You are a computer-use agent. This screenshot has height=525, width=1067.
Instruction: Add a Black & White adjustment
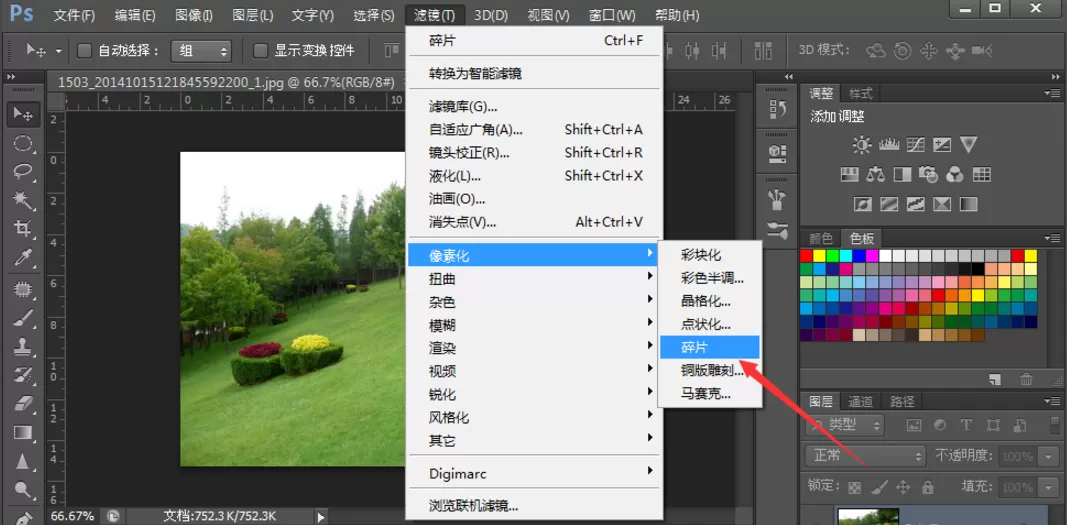coord(902,174)
